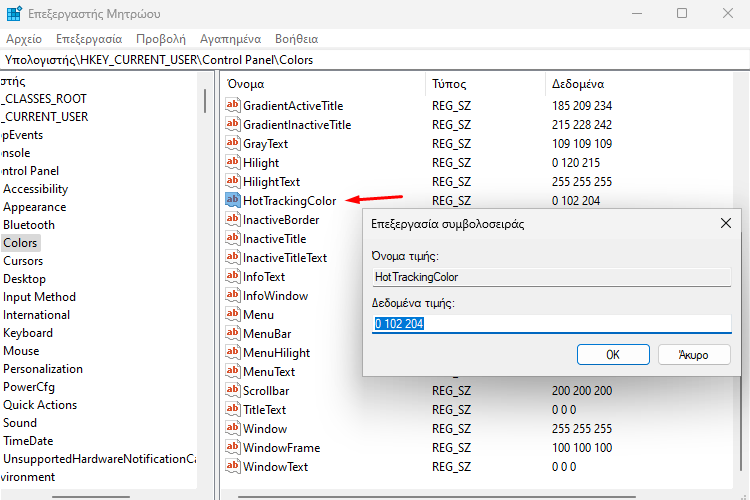Image resolution: width=750 pixels, height=500 pixels.
Task: Click the Scrollbar string value icon
Action: click(x=232, y=390)
